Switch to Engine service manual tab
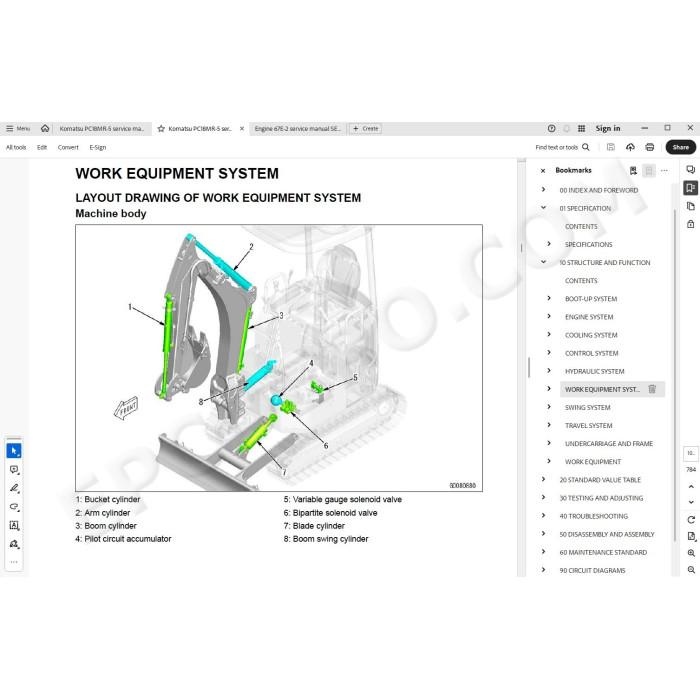700x700 pixels. pos(297,129)
